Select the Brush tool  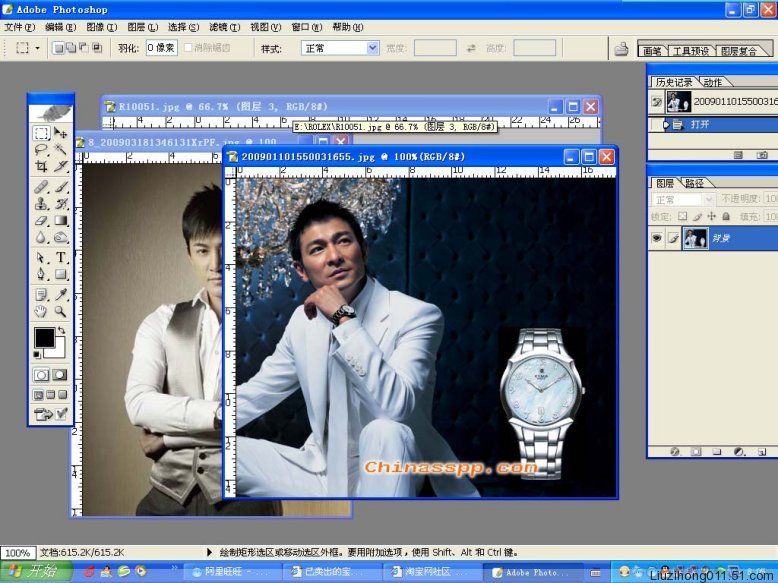(x=61, y=187)
